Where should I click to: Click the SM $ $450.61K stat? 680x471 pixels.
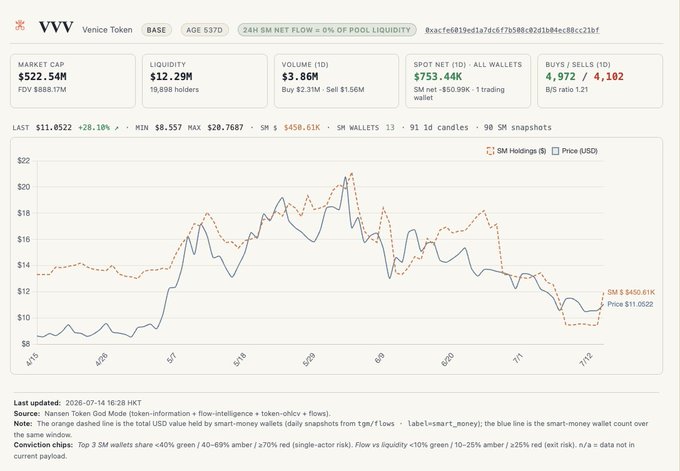point(290,128)
